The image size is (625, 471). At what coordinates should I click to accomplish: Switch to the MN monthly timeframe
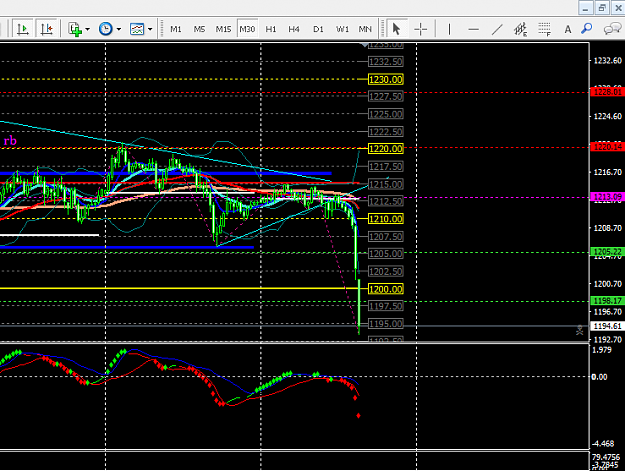(x=365, y=29)
